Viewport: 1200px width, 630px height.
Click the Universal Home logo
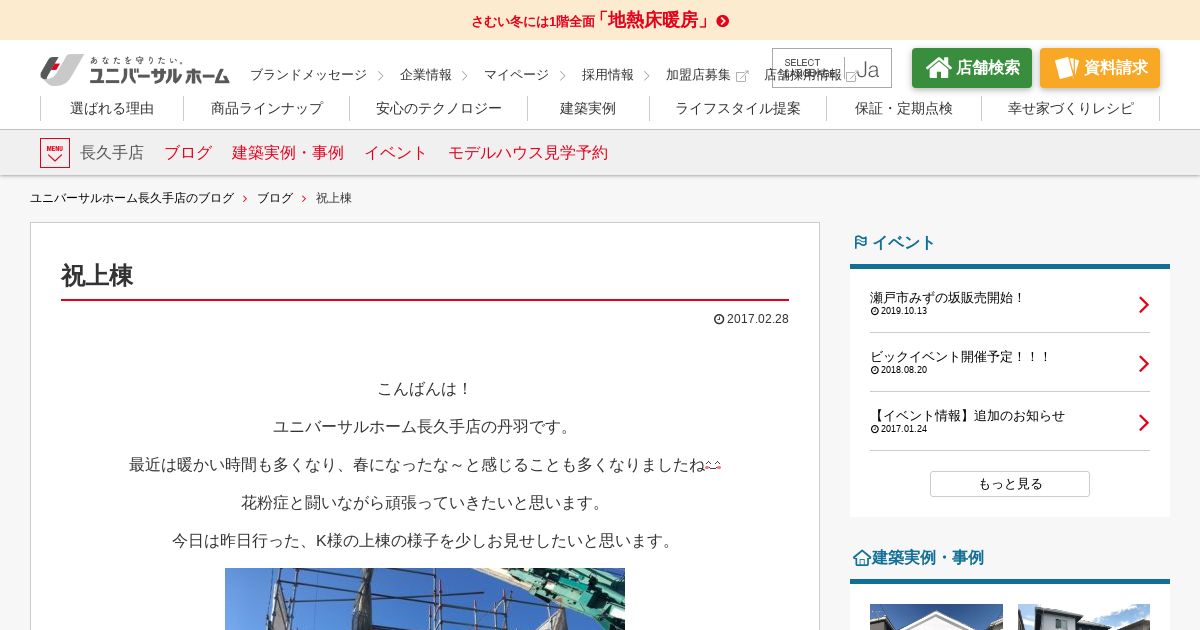coord(135,70)
